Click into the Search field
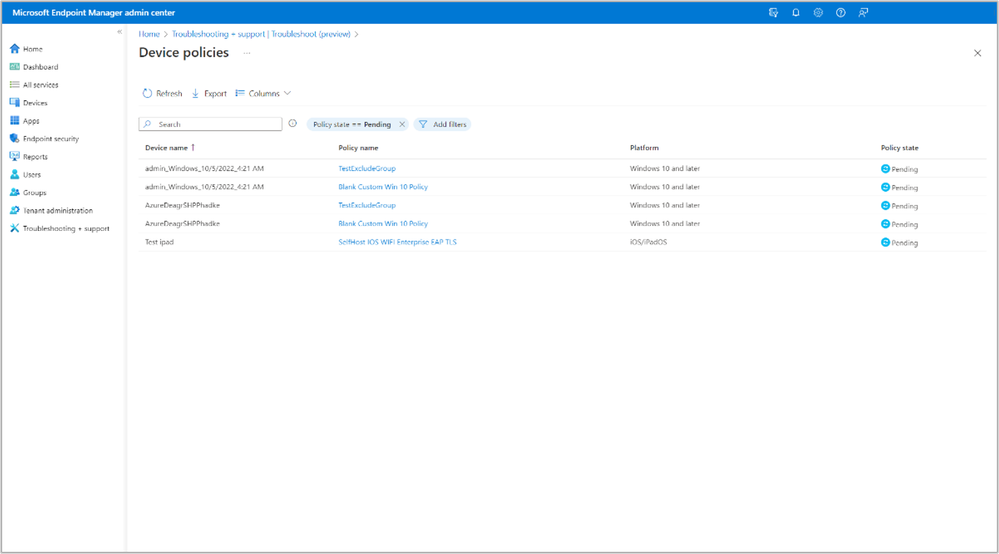999x554 pixels. [210, 124]
